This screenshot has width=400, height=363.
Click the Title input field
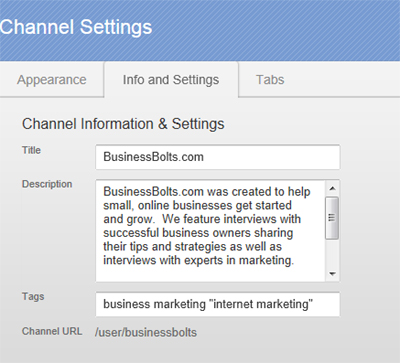(x=218, y=157)
